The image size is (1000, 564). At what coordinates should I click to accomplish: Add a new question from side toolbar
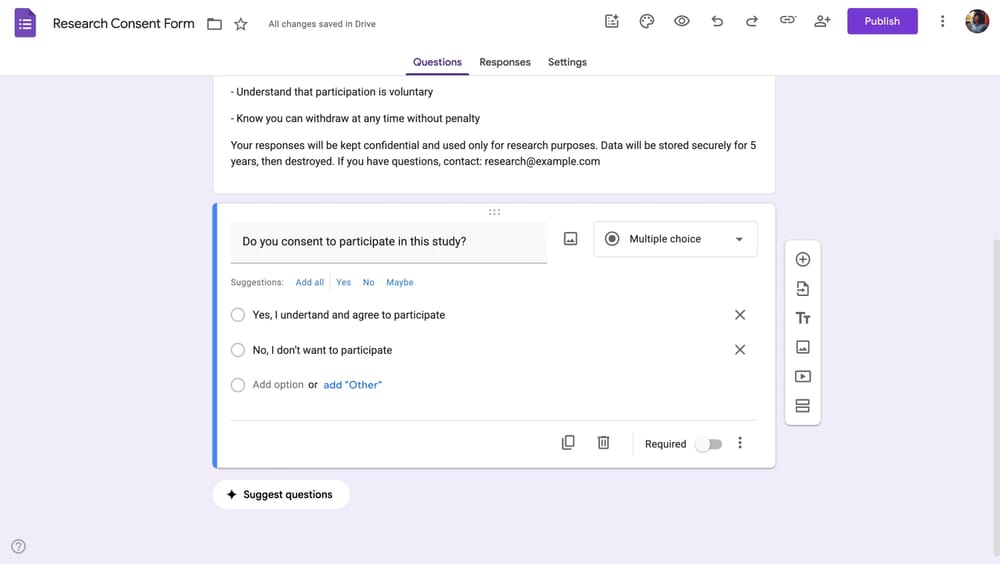click(x=802, y=260)
